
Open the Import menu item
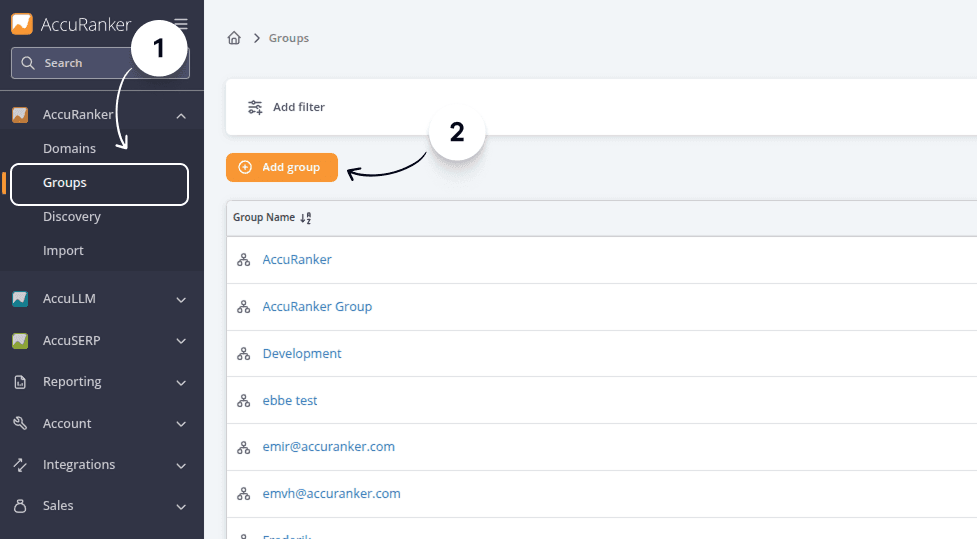[x=63, y=250]
